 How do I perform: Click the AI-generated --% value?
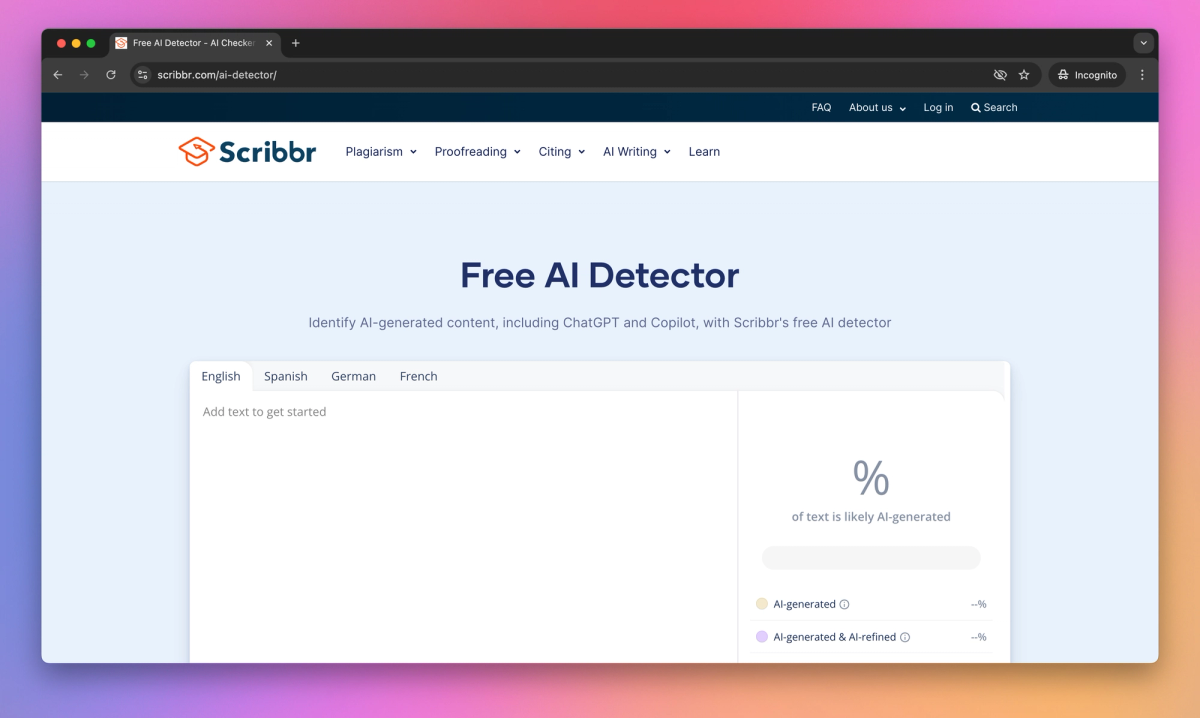tap(978, 604)
